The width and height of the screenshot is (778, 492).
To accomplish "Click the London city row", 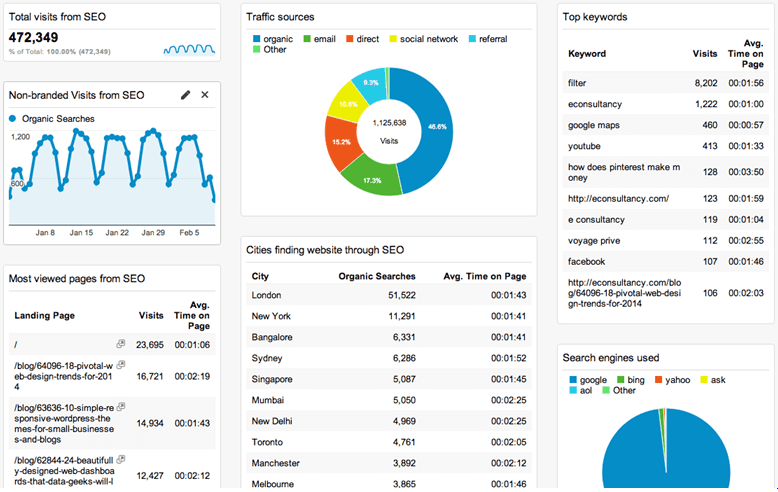I will tap(389, 295).
